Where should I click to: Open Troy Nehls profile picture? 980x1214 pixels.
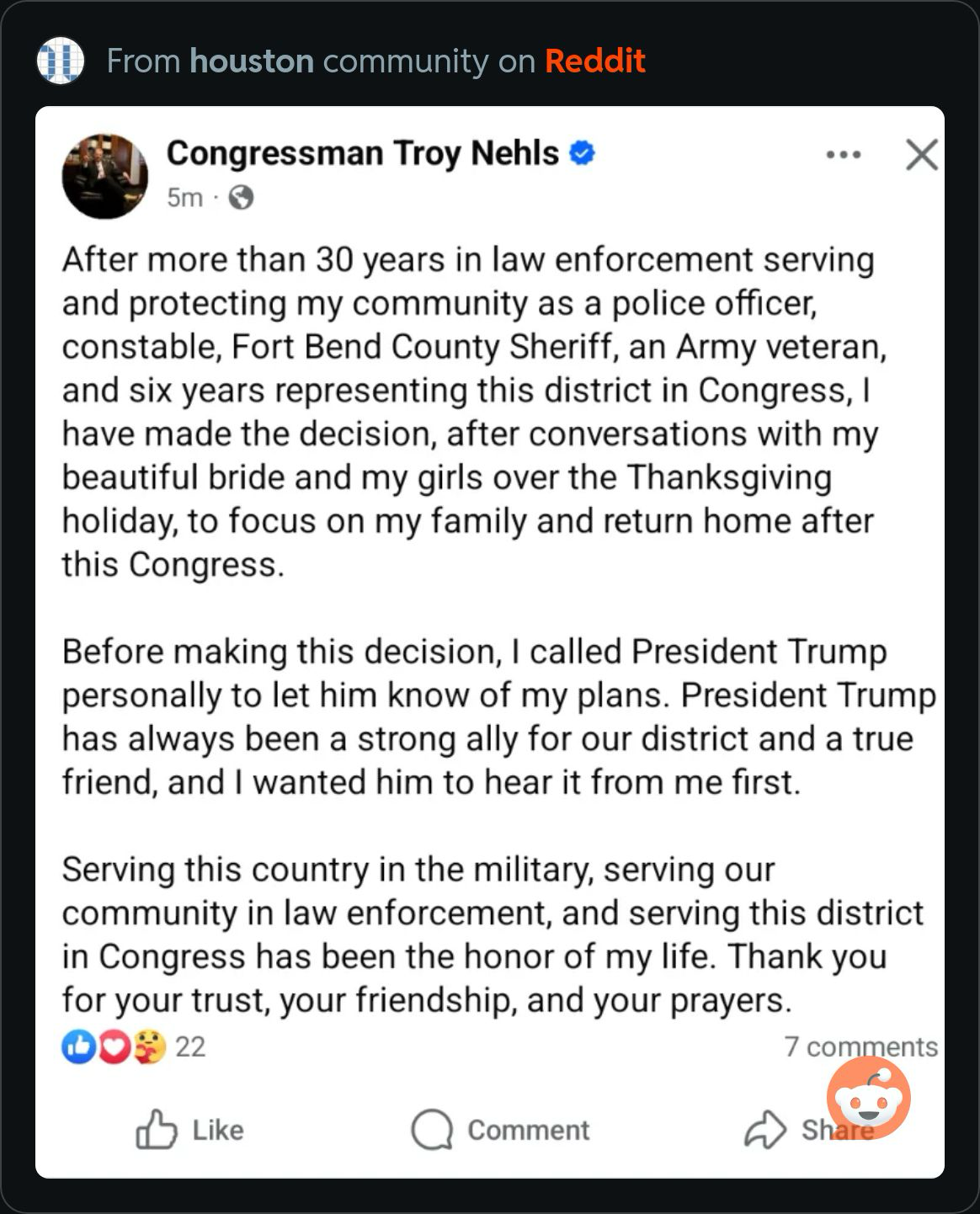[105, 176]
